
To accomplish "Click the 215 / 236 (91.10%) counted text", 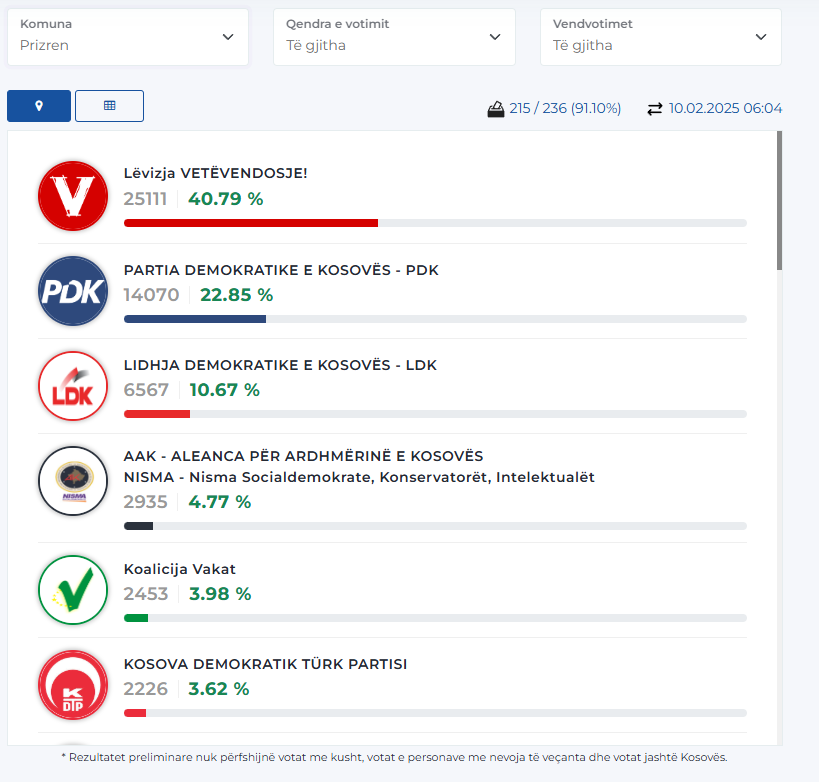I will click(565, 108).
